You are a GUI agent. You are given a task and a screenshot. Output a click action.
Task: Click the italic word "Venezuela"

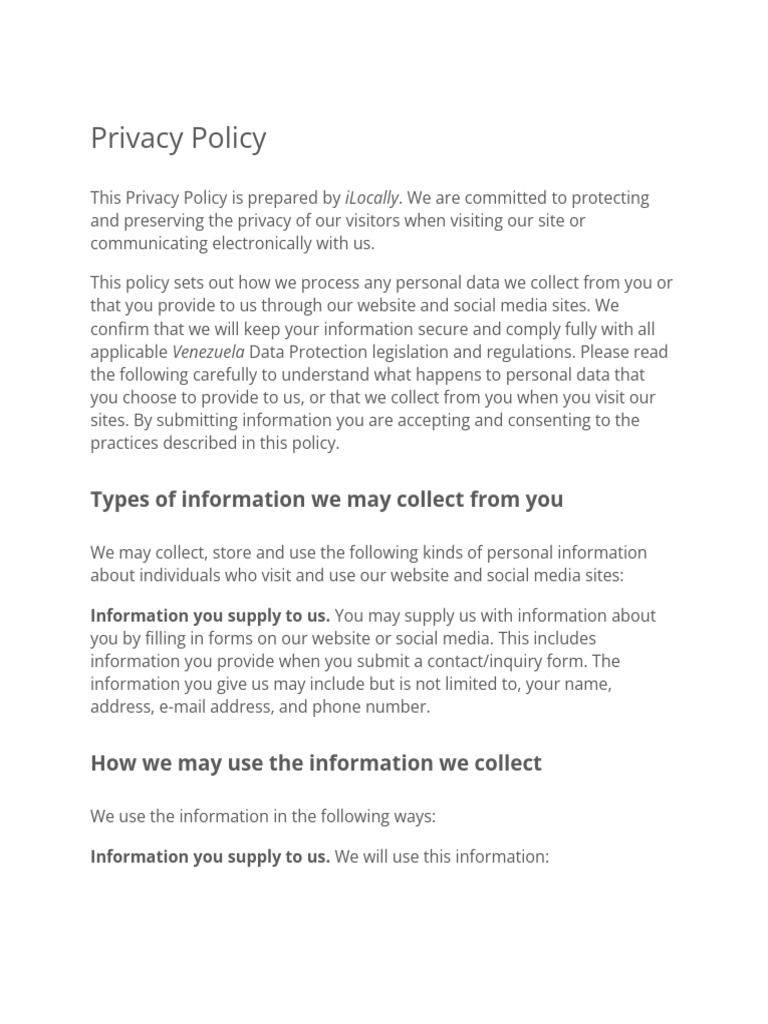[208, 352]
